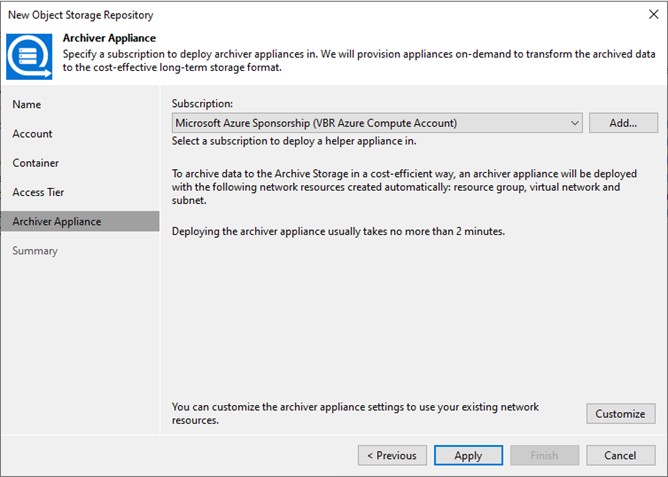Jump to the Summary step
The width and height of the screenshot is (668, 477).
(x=35, y=250)
